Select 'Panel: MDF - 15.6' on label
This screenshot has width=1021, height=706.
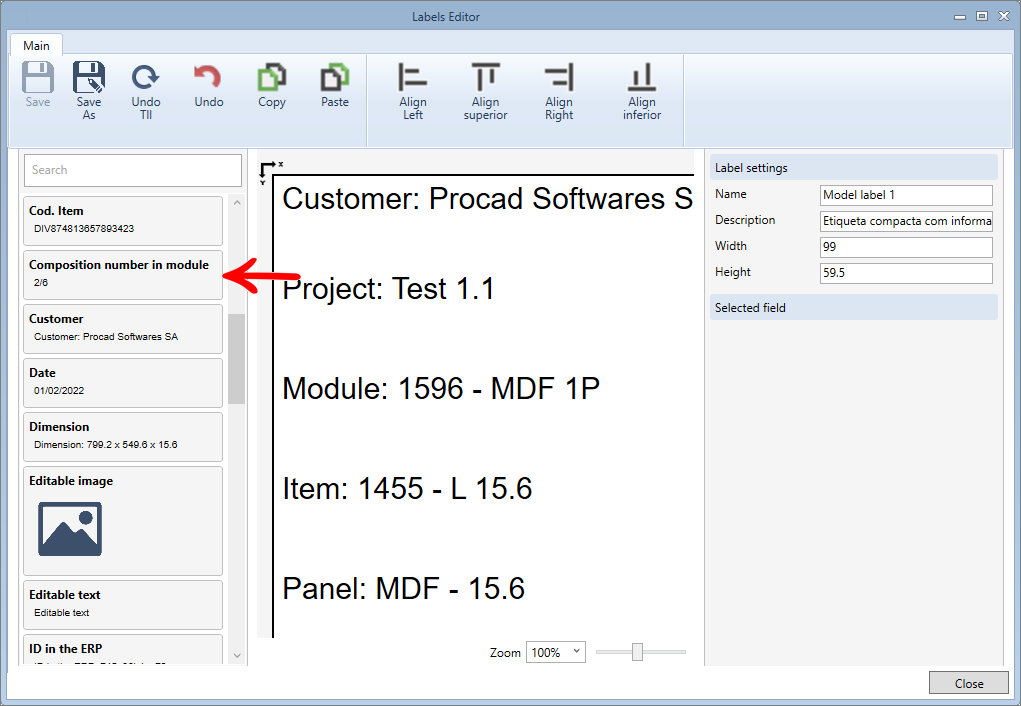coord(403,588)
